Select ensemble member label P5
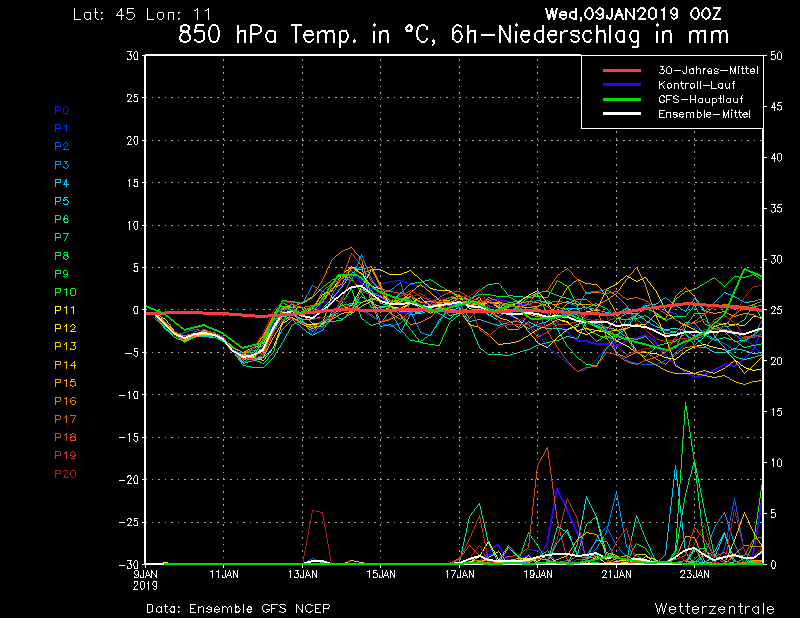Viewport: 800px width, 618px height. [x=62, y=201]
